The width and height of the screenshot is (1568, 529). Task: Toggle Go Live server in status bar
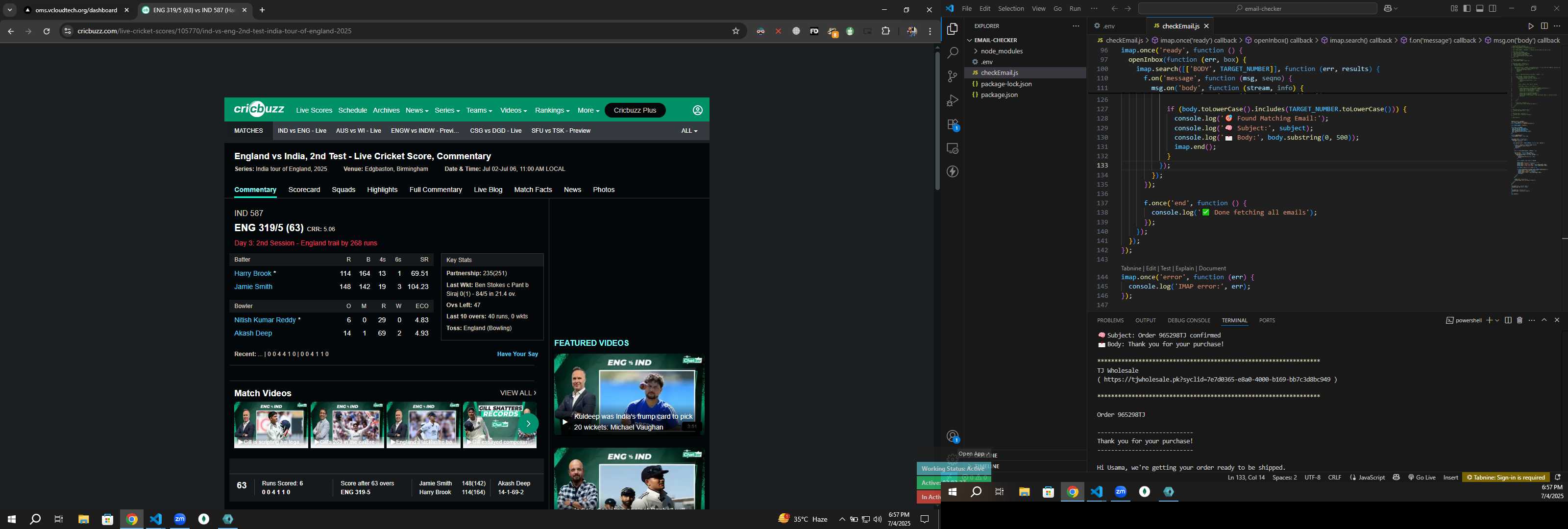click(1421, 477)
